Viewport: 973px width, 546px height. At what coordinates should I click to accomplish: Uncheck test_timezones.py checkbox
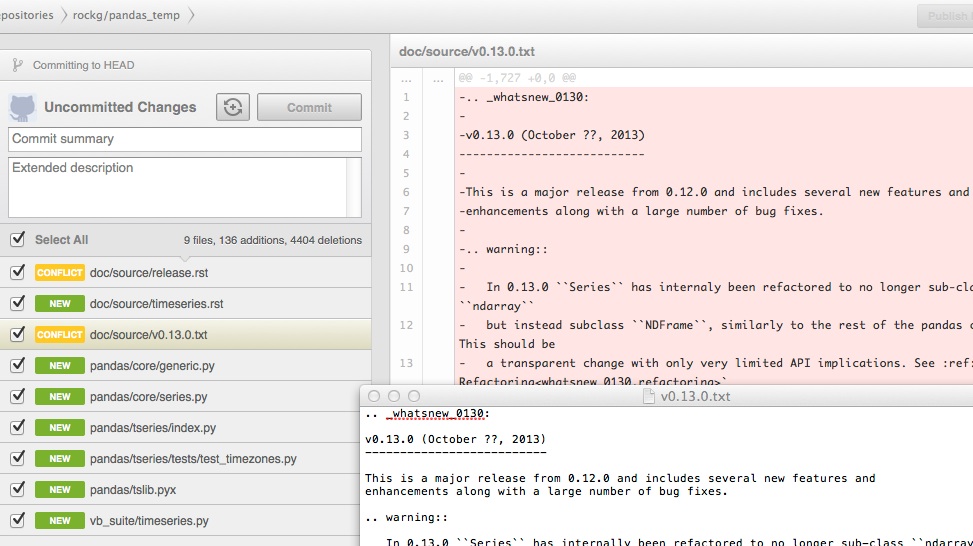tap(17, 458)
